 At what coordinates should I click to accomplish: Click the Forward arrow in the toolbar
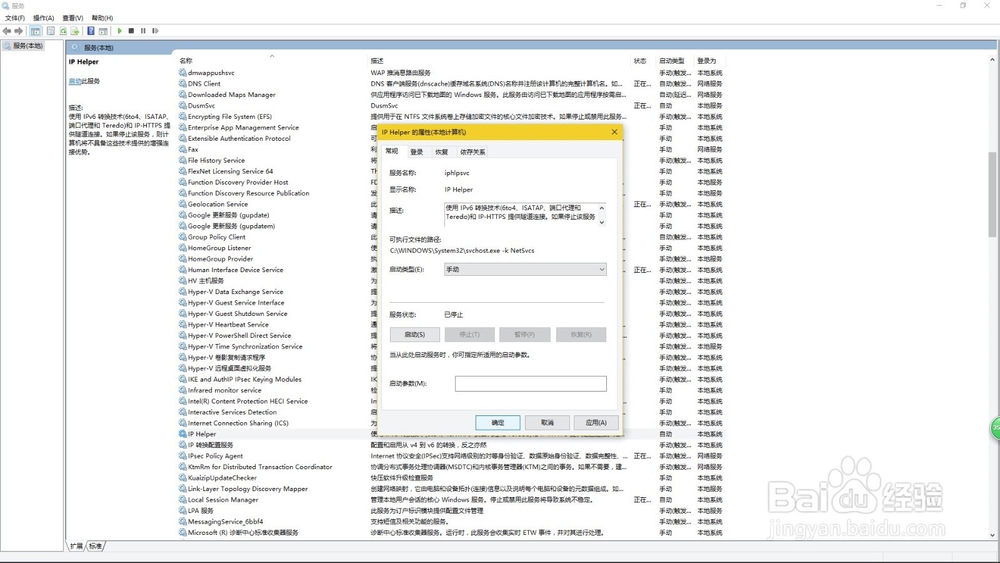pyautogui.click(x=18, y=31)
